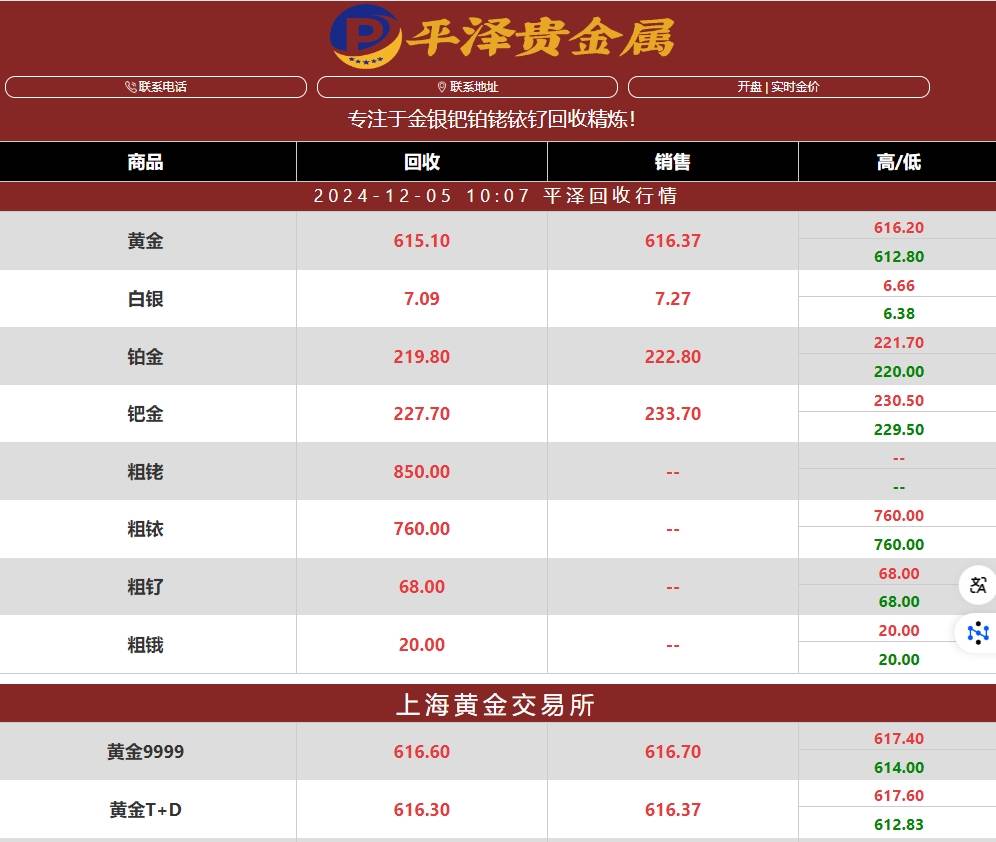
Task: Click the 回收 column header
Action: 422,162
